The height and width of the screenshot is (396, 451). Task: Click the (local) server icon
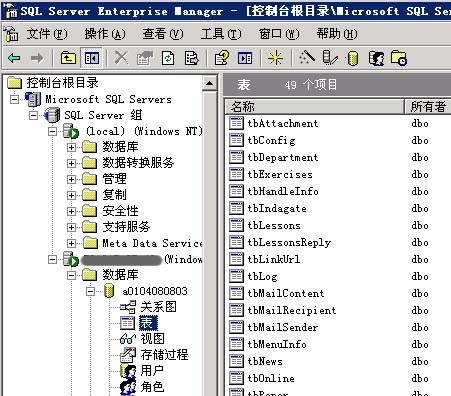click(71, 131)
